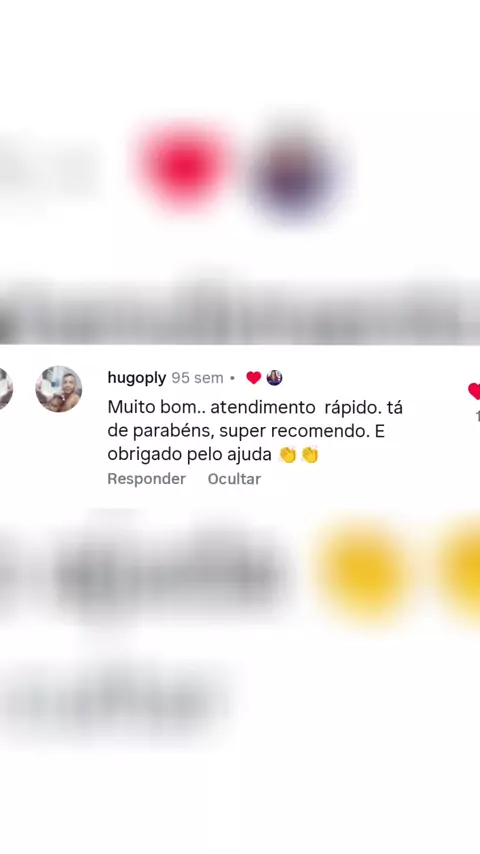Click the like count under the right heart
This screenshot has height=854, width=480.
(477, 416)
